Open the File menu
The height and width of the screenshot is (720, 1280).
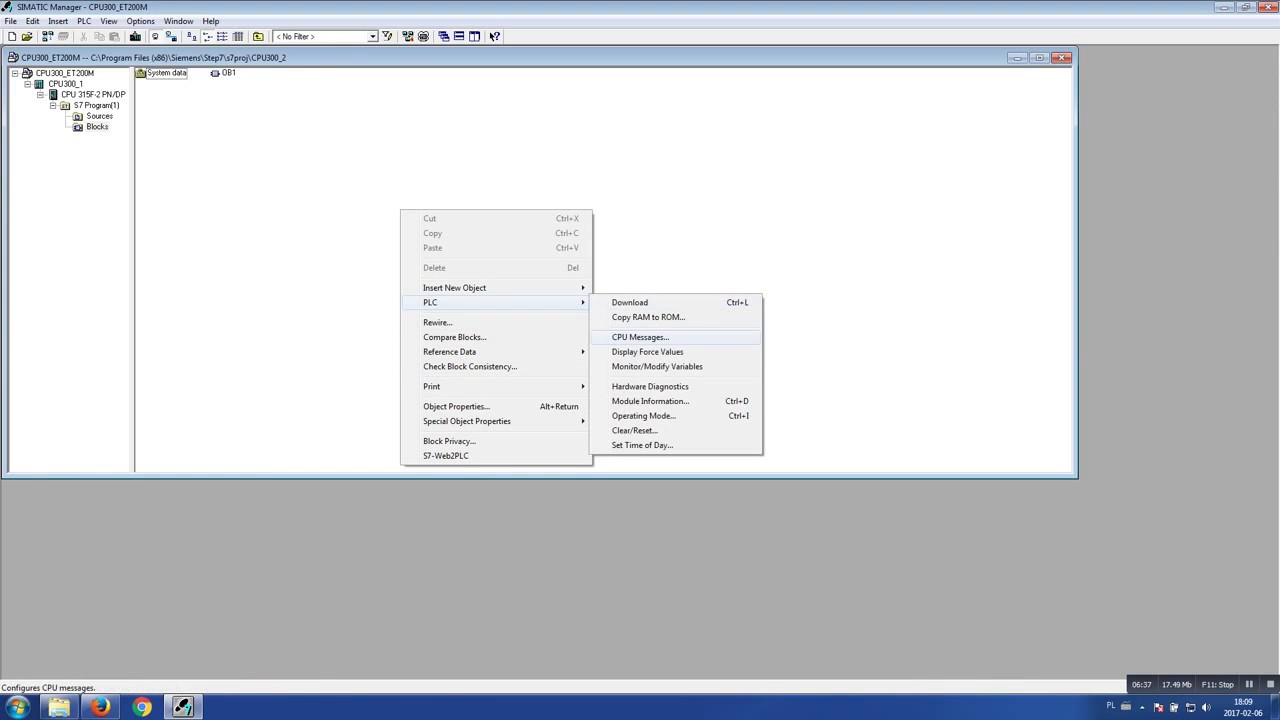click(10, 21)
